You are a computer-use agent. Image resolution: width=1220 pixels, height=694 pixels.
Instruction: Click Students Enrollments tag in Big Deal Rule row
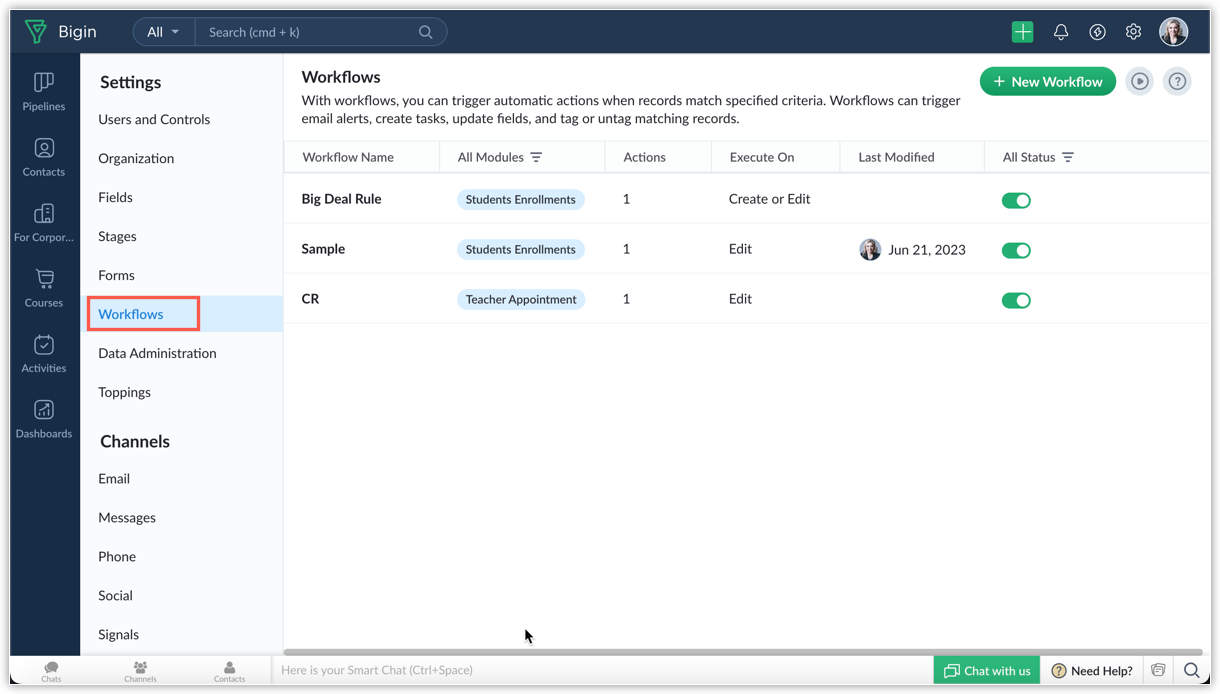(x=520, y=199)
